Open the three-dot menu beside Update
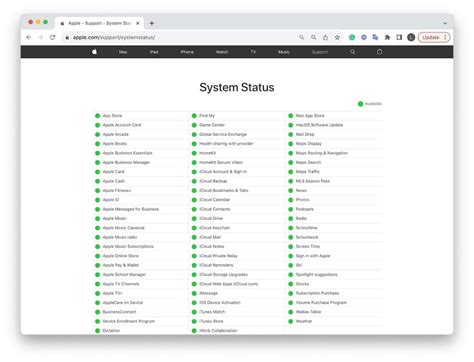474x362 pixels. [445, 37]
